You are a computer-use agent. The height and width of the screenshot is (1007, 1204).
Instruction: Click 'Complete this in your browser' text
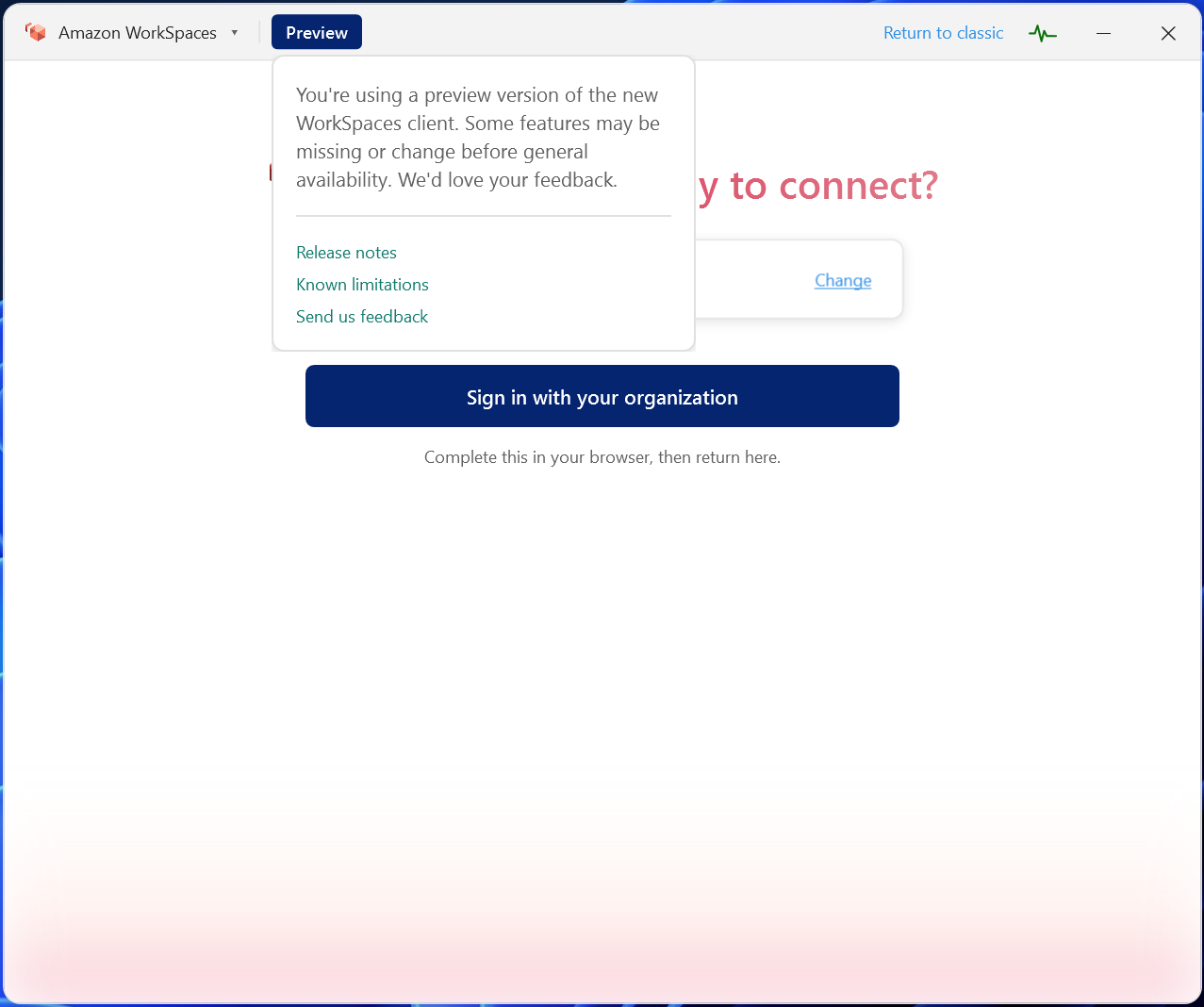tap(602, 457)
